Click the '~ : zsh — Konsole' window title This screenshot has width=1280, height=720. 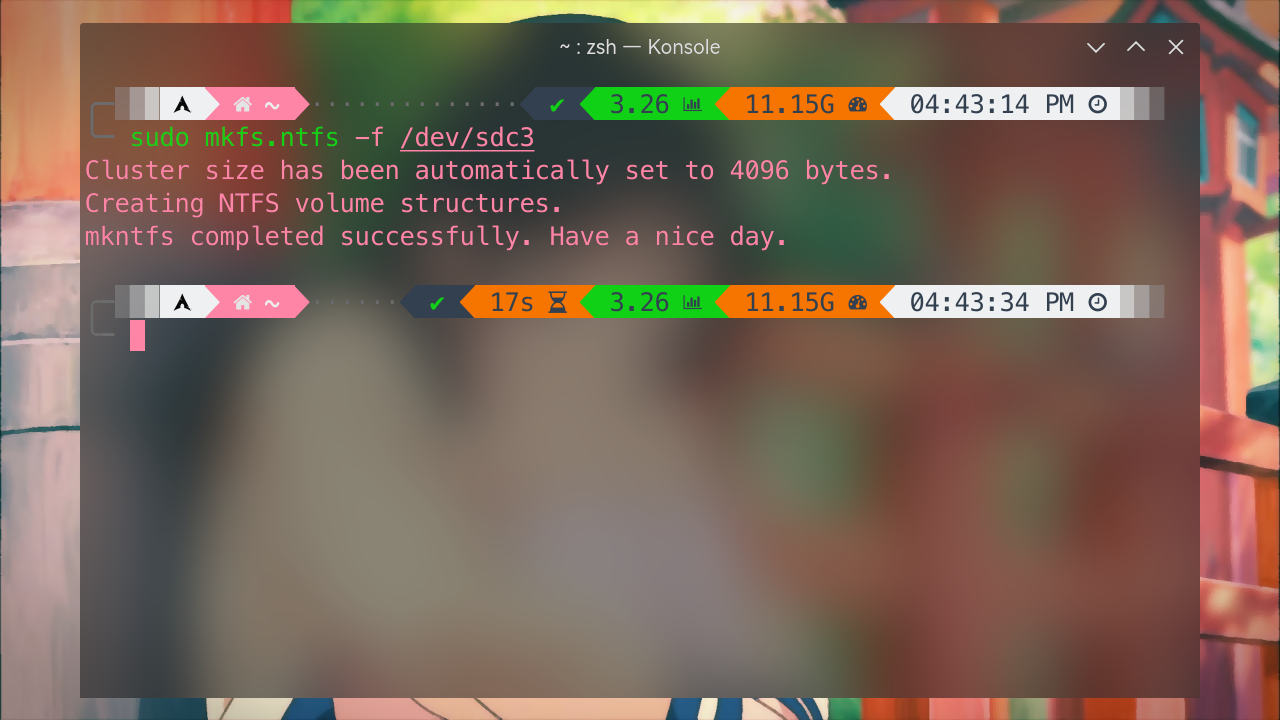click(x=640, y=47)
